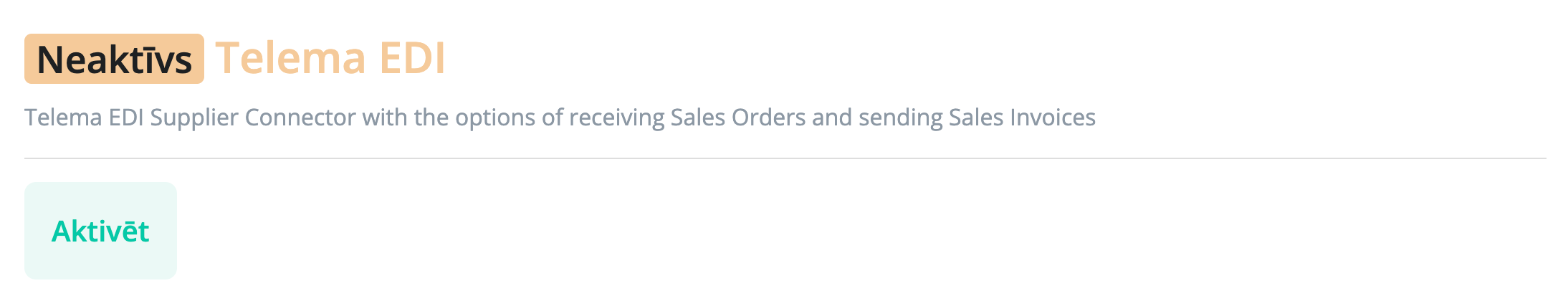
Task: Click the green Aktivēt label text
Action: pos(100,231)
